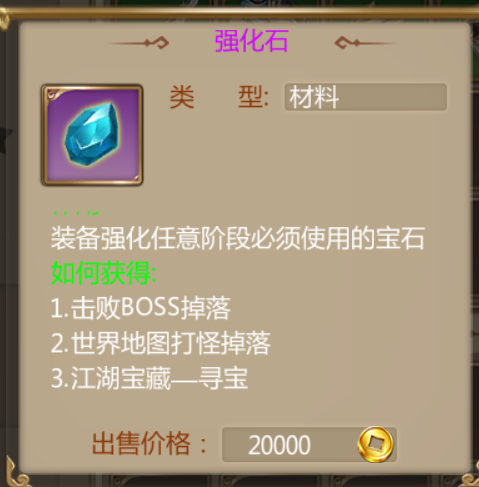Select the purple 强化石 title text

point(251,41)
